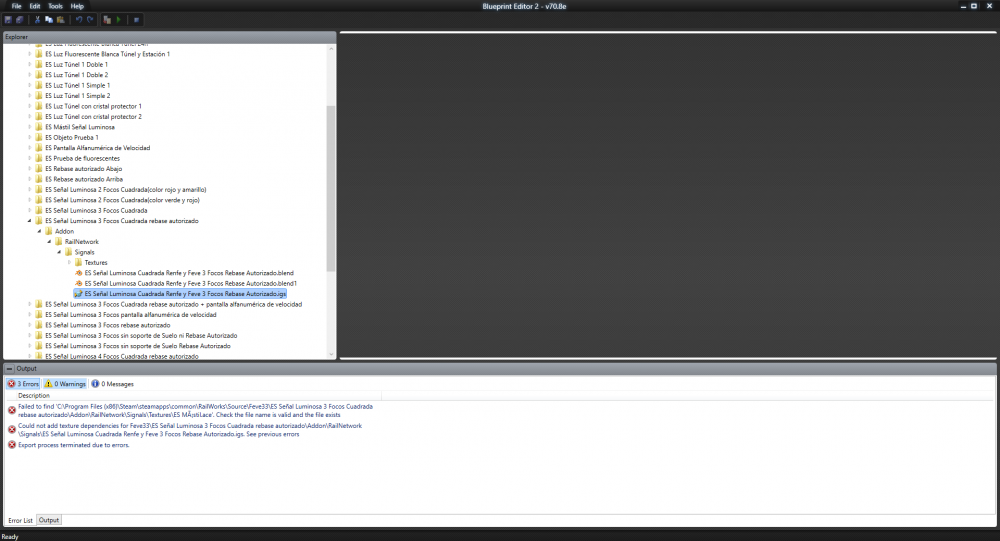Click the green Export play icon

[x=119, y=20]
